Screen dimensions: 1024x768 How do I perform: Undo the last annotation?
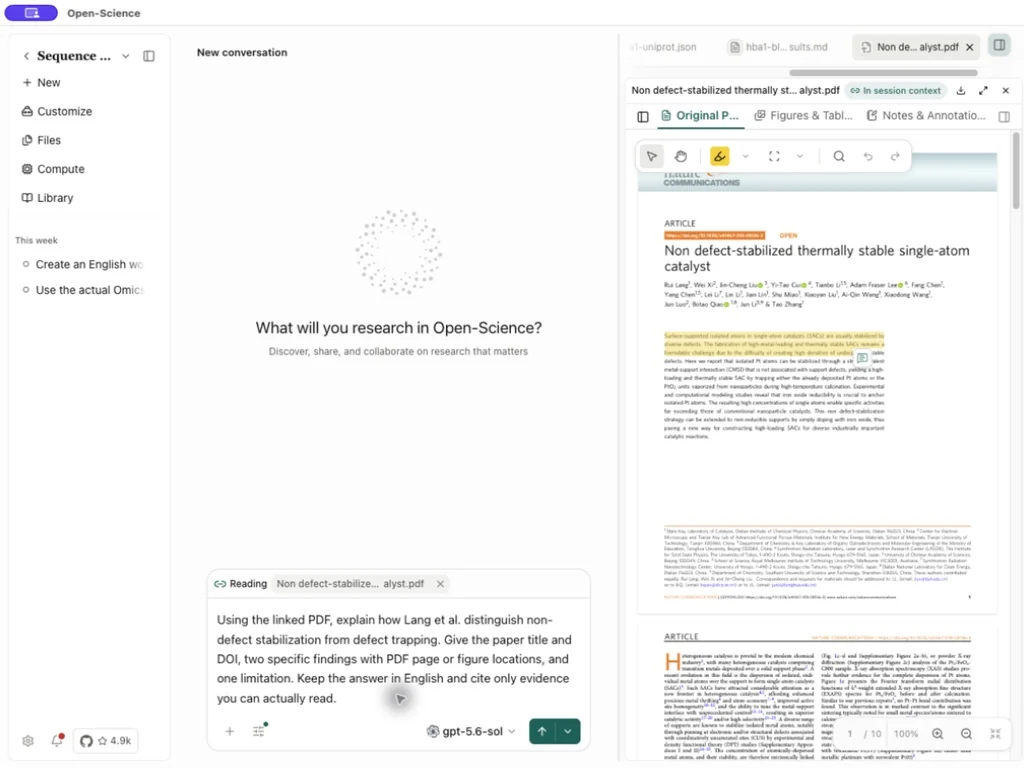coord(868,157)
